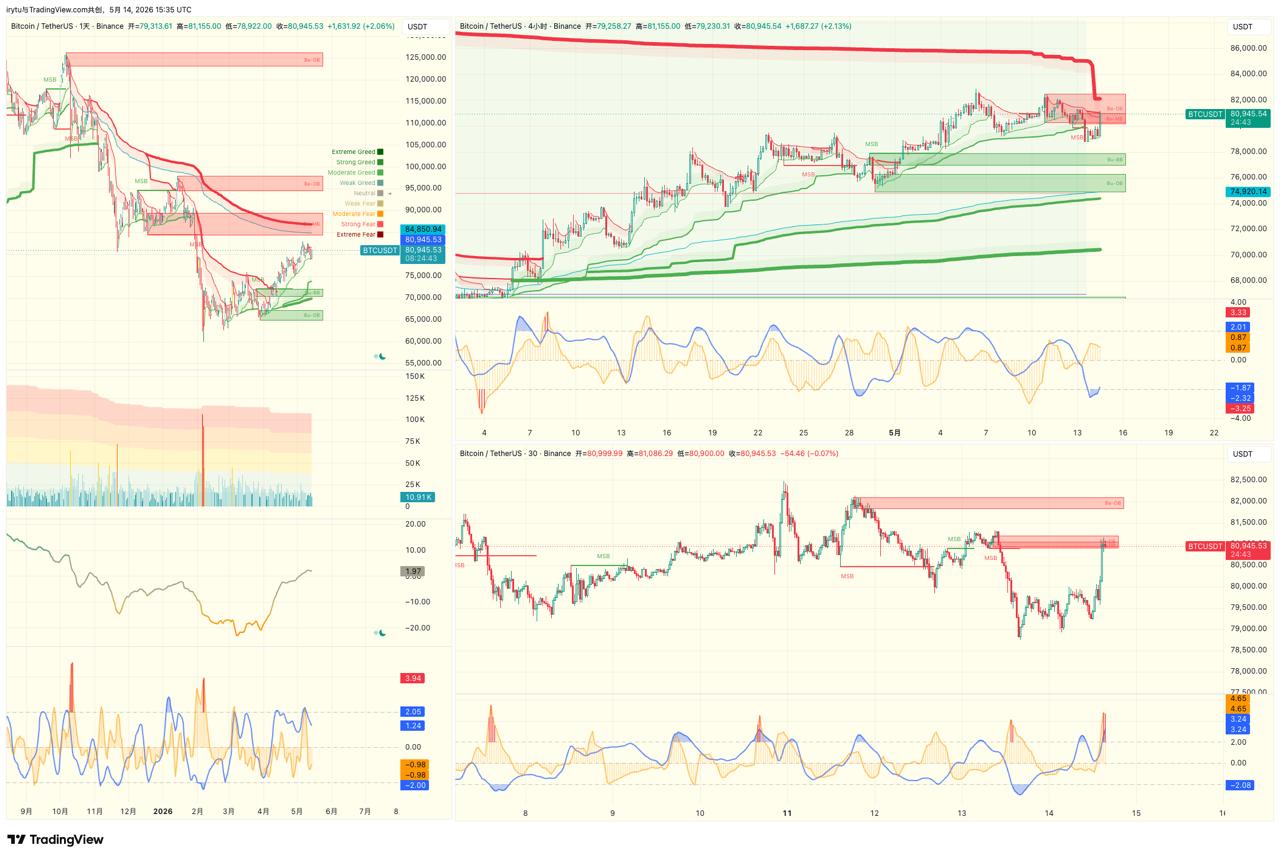Screen dimensions: 1280x858
Task: Click the 5月 label on the 4-hour time axis
Action: (x=895, y=433)
